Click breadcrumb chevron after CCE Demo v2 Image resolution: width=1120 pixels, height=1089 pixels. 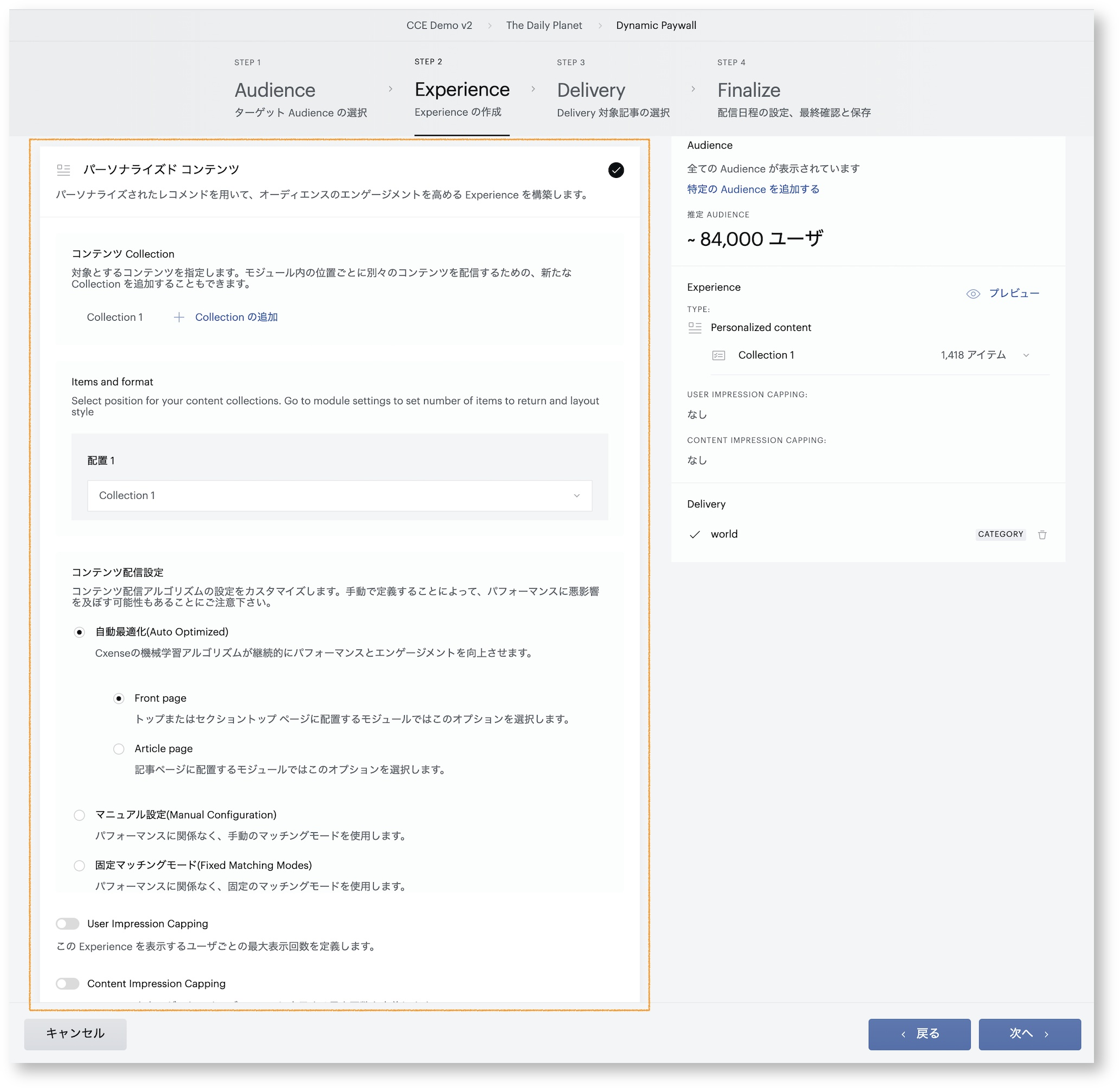[x=489, y=26]
